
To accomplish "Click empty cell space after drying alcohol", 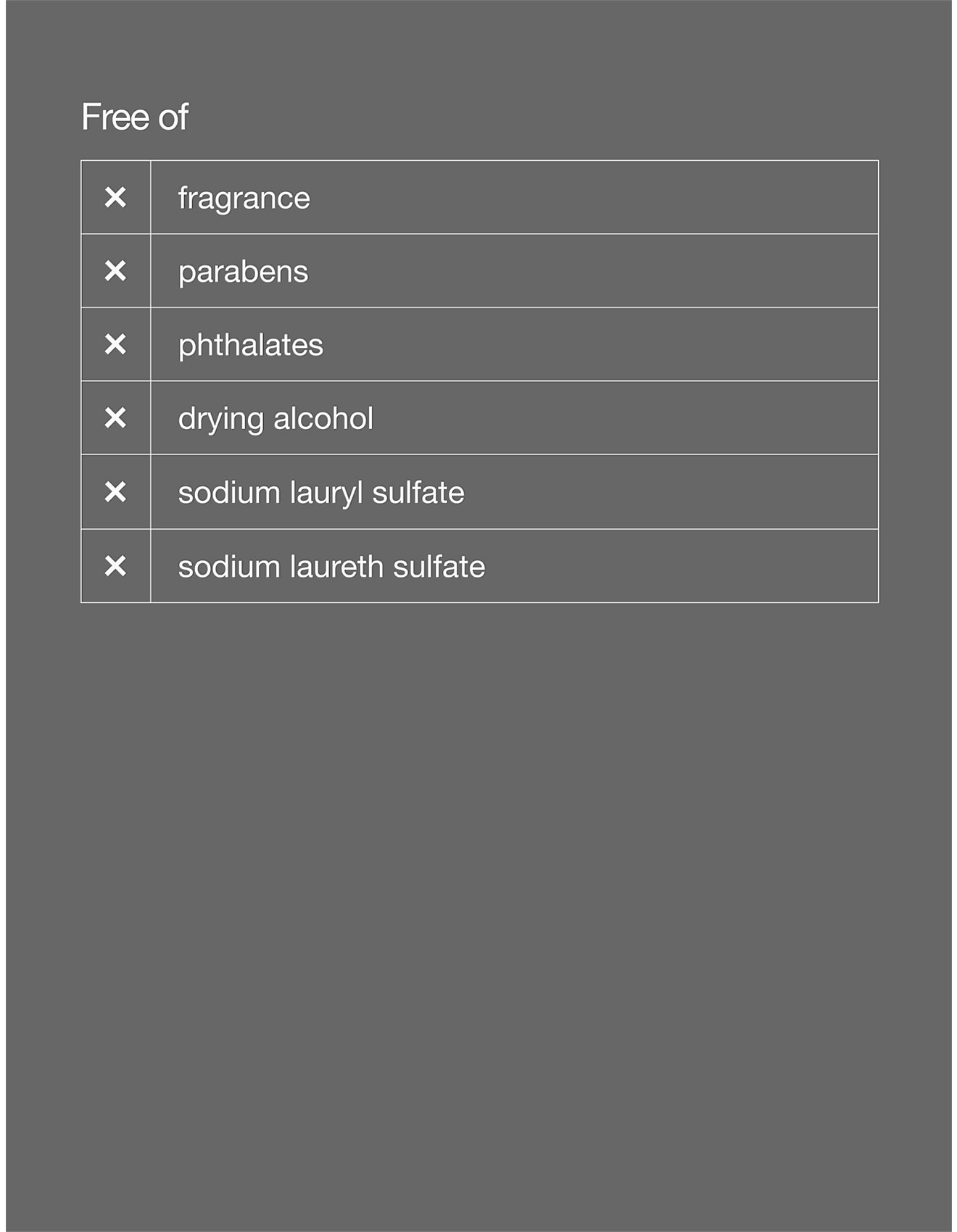I will click(x=623, y=418).
